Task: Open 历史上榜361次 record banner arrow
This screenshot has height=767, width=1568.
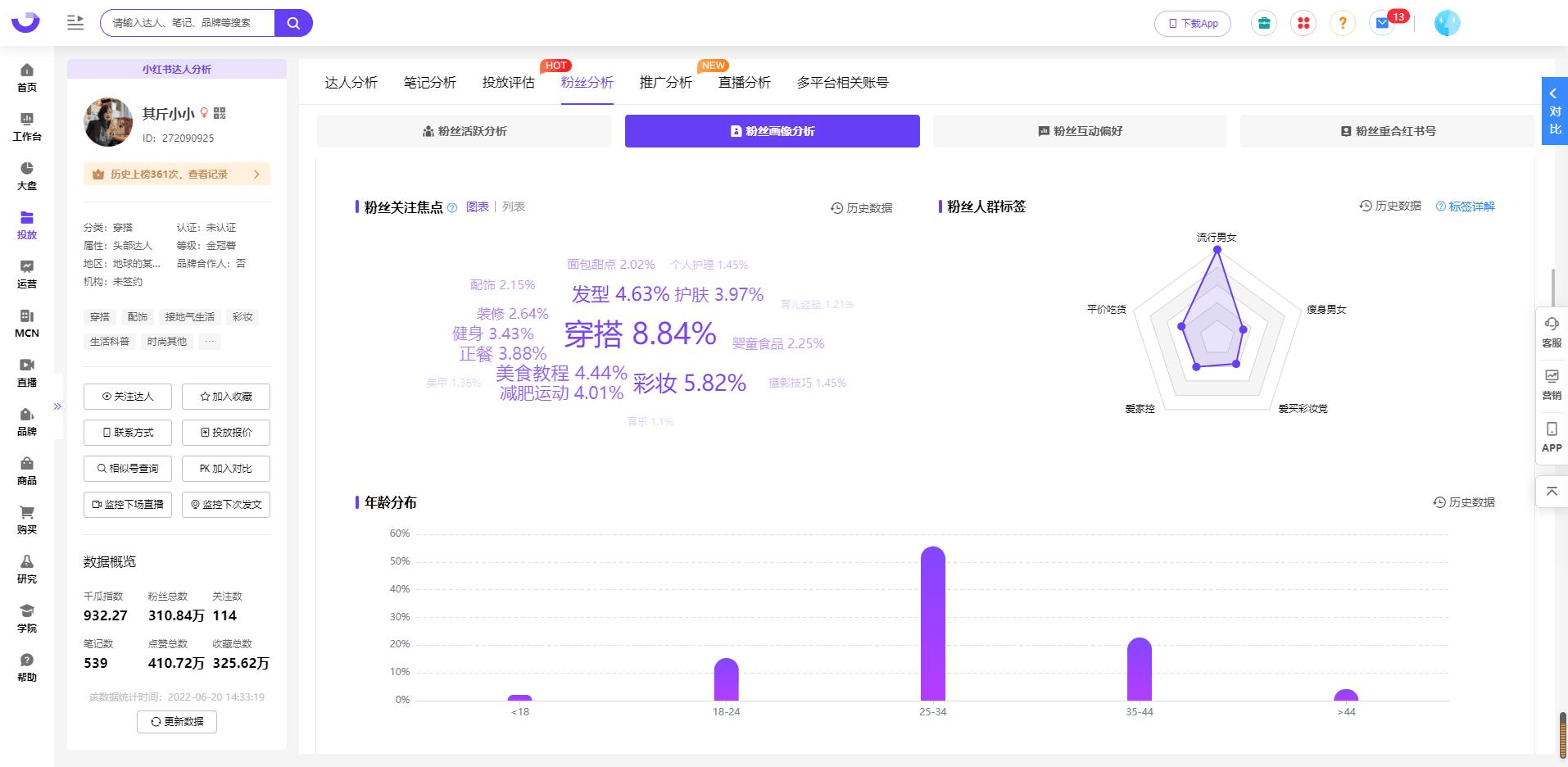Action: point(256,175)
